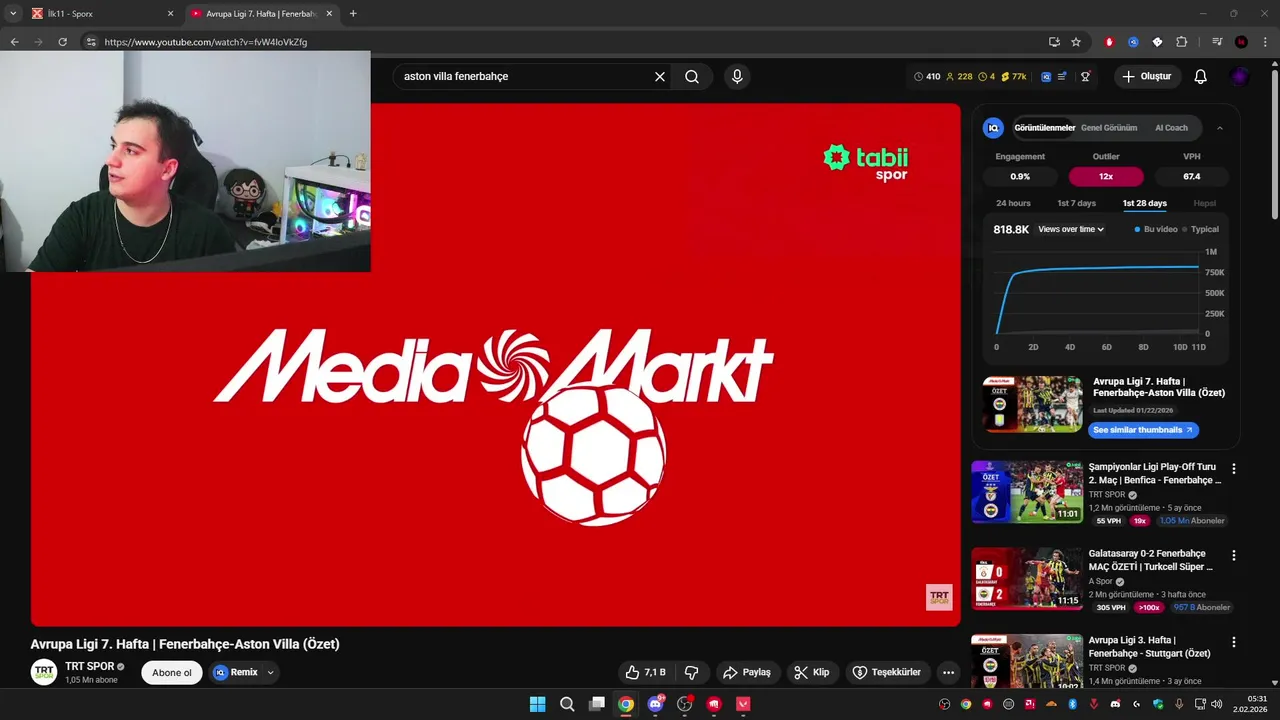The width and height of the screenshot is (1280, 720).
Task: Select the Hepsi time range
Action: 1205,203
